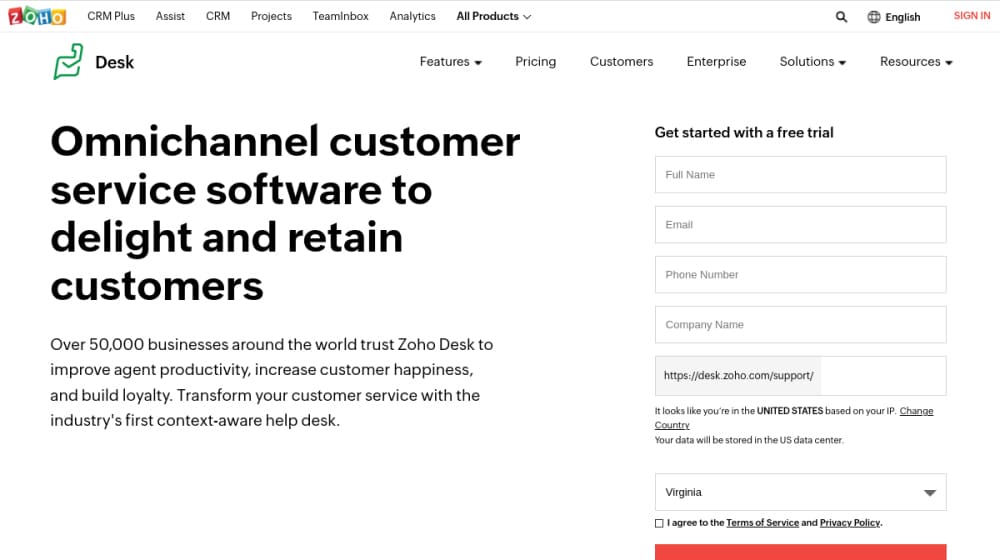Open TeamInbox in the top bar

[x=341, y=16]
